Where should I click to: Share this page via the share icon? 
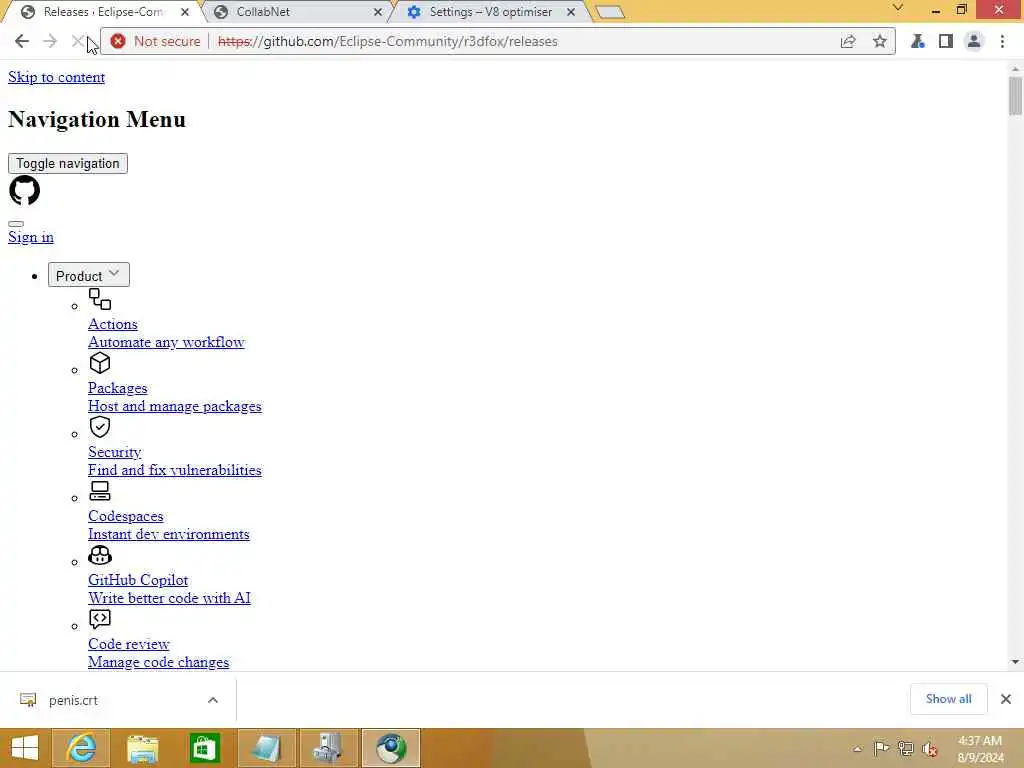coord(848,41)
